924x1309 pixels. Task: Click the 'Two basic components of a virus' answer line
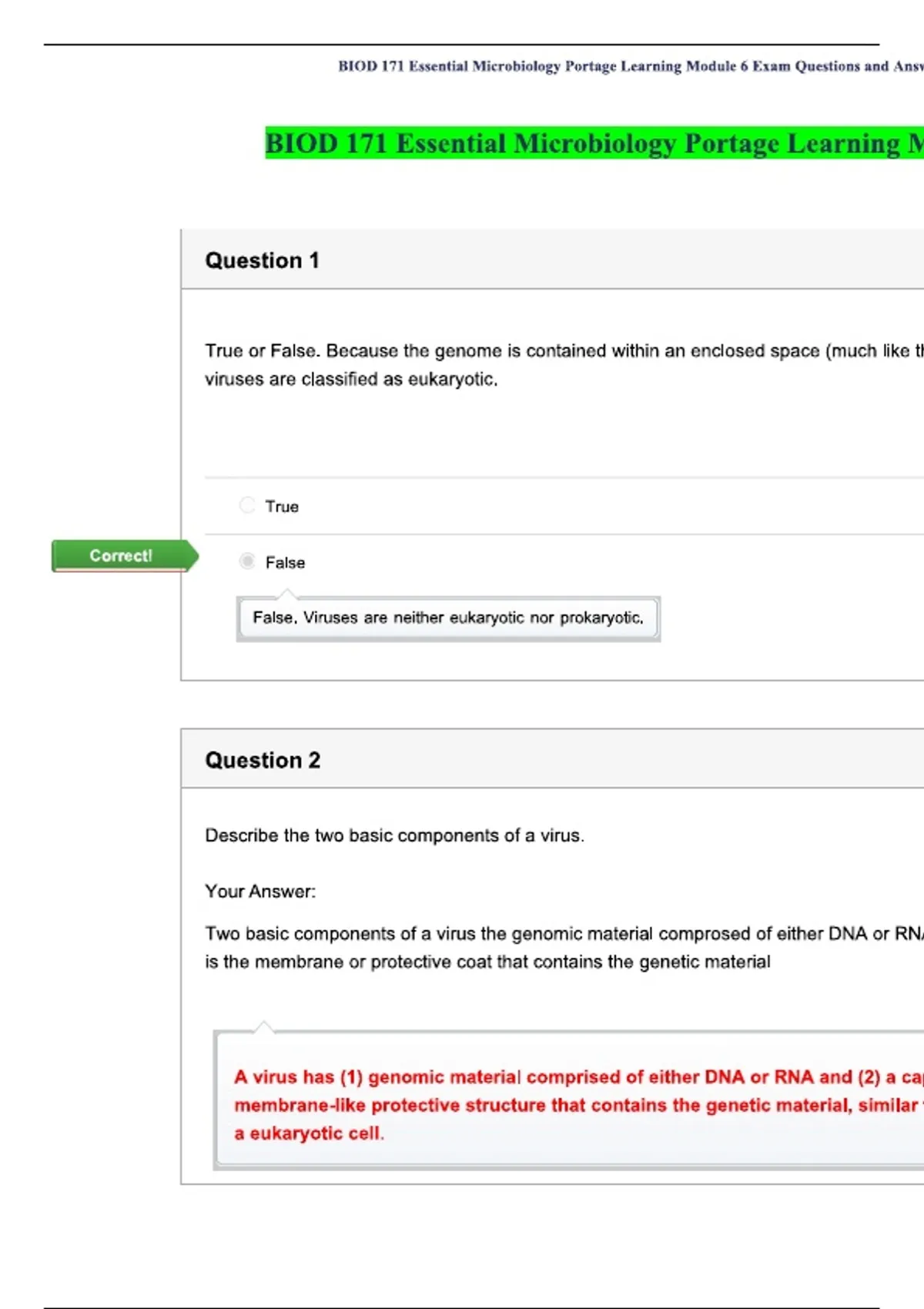tap(562, 934)
